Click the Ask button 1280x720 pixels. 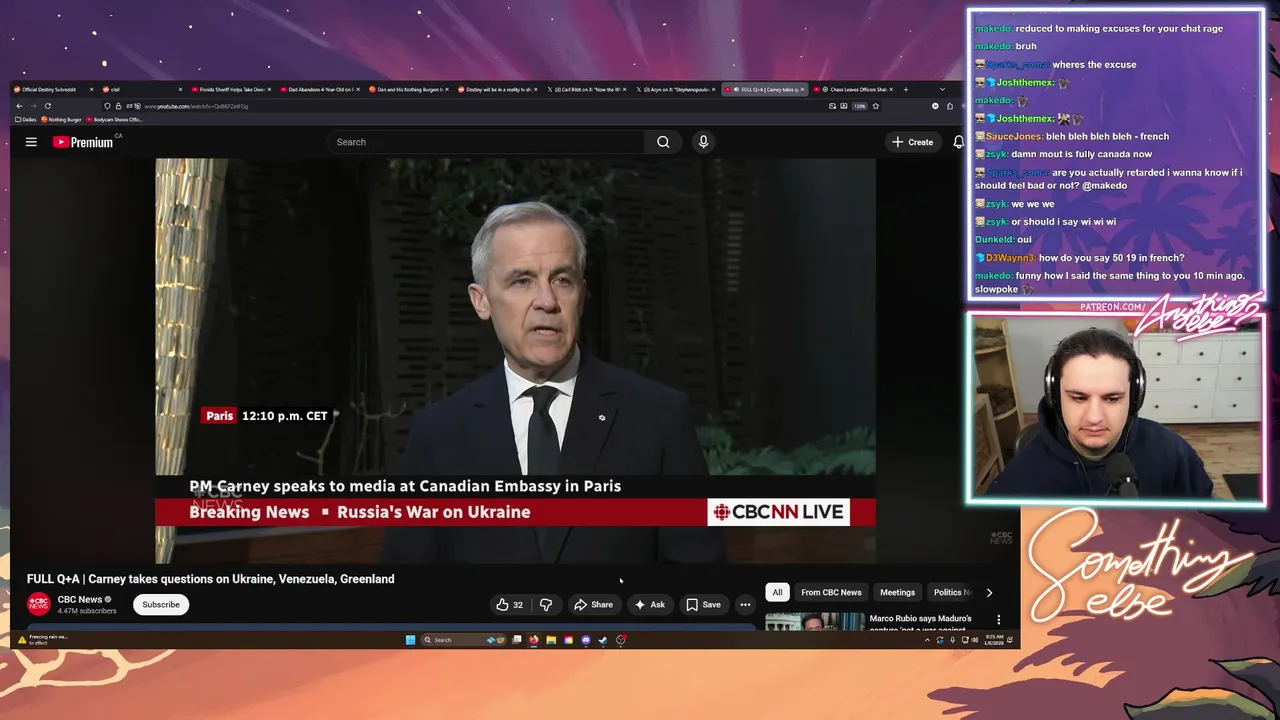649,604
